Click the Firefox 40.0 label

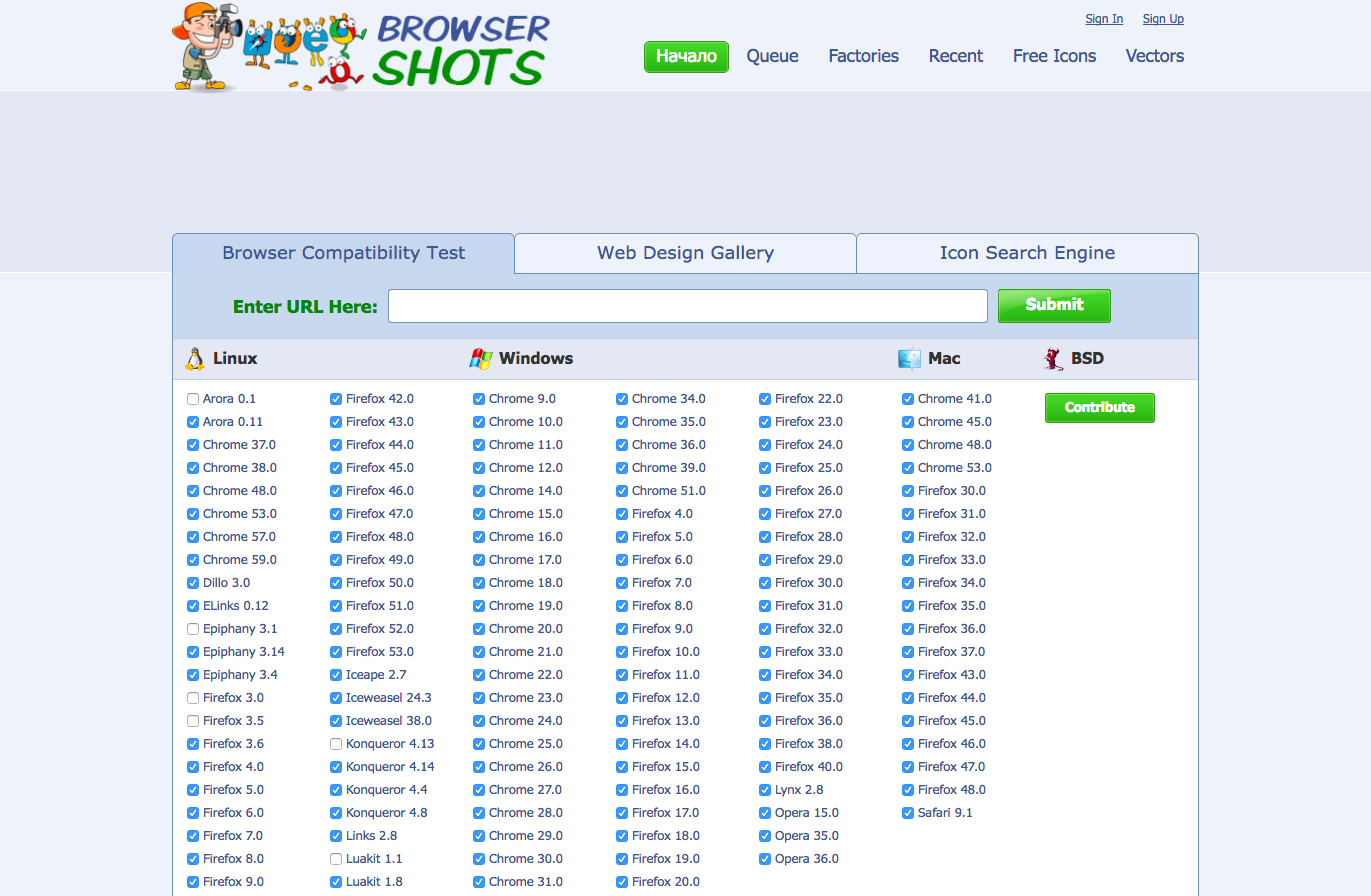click(x=809, y=767)
